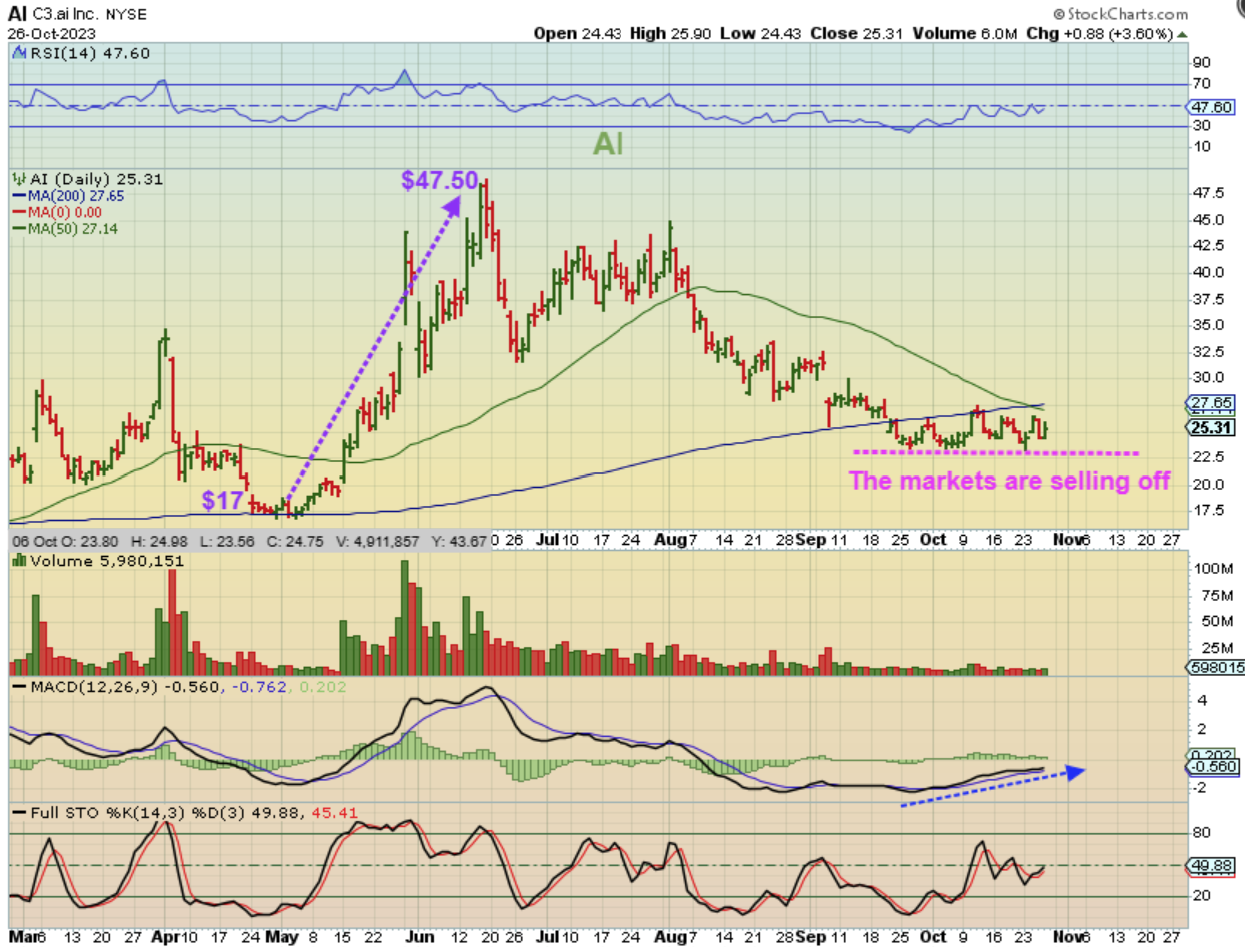Click the 20.0 price axis label
The image size is (1245, 948).
pos(1209,484)
